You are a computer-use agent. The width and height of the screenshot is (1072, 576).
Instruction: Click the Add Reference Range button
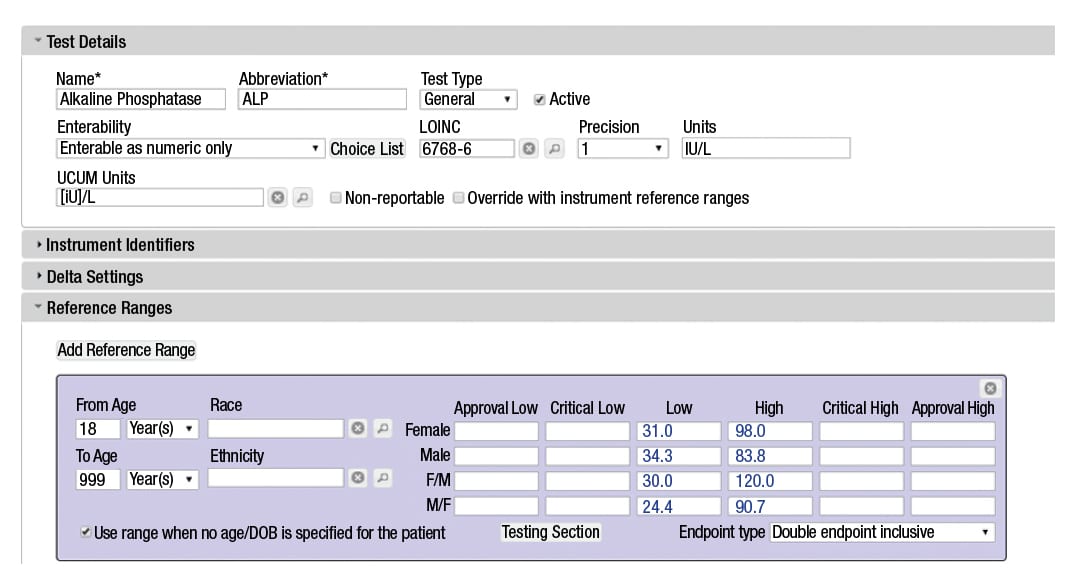pos(126,350)
